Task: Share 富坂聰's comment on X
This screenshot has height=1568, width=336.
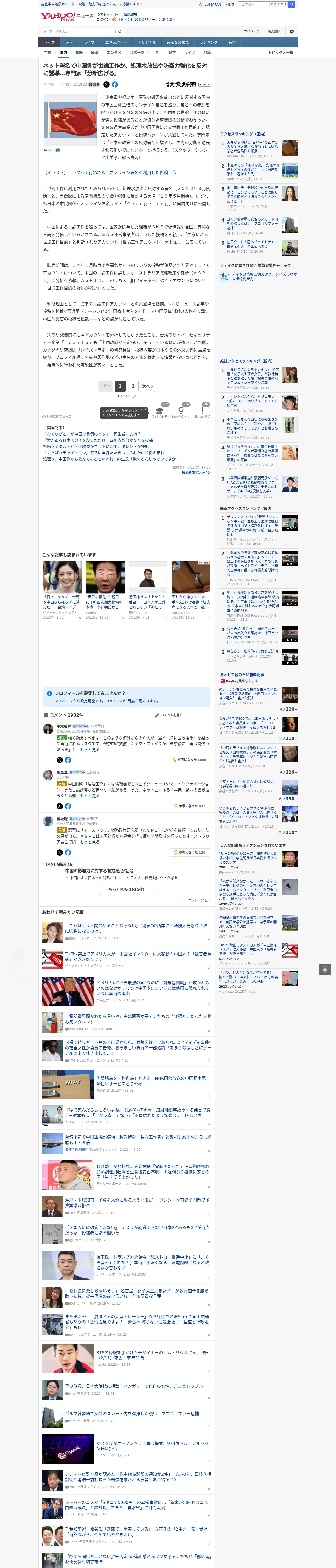Action: [x=59, y=852]
